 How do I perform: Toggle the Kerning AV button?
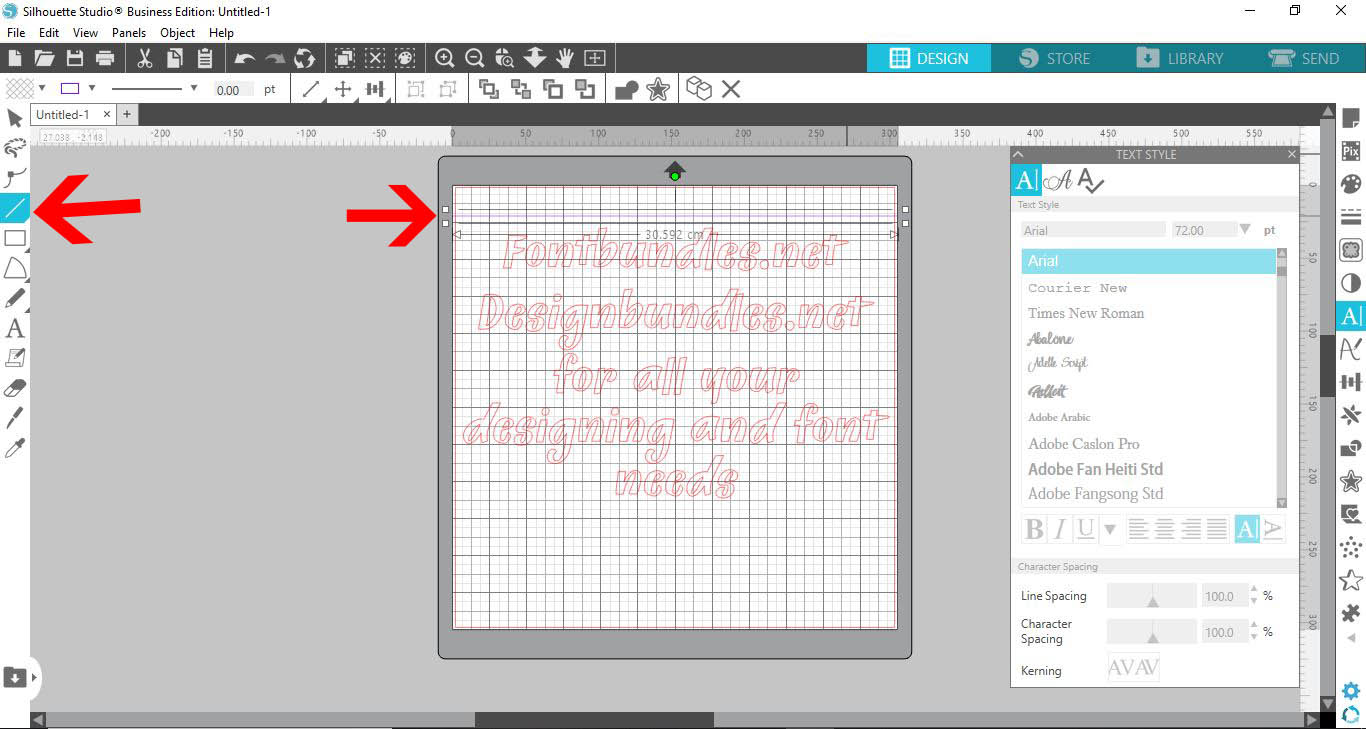coord(1134,668)
